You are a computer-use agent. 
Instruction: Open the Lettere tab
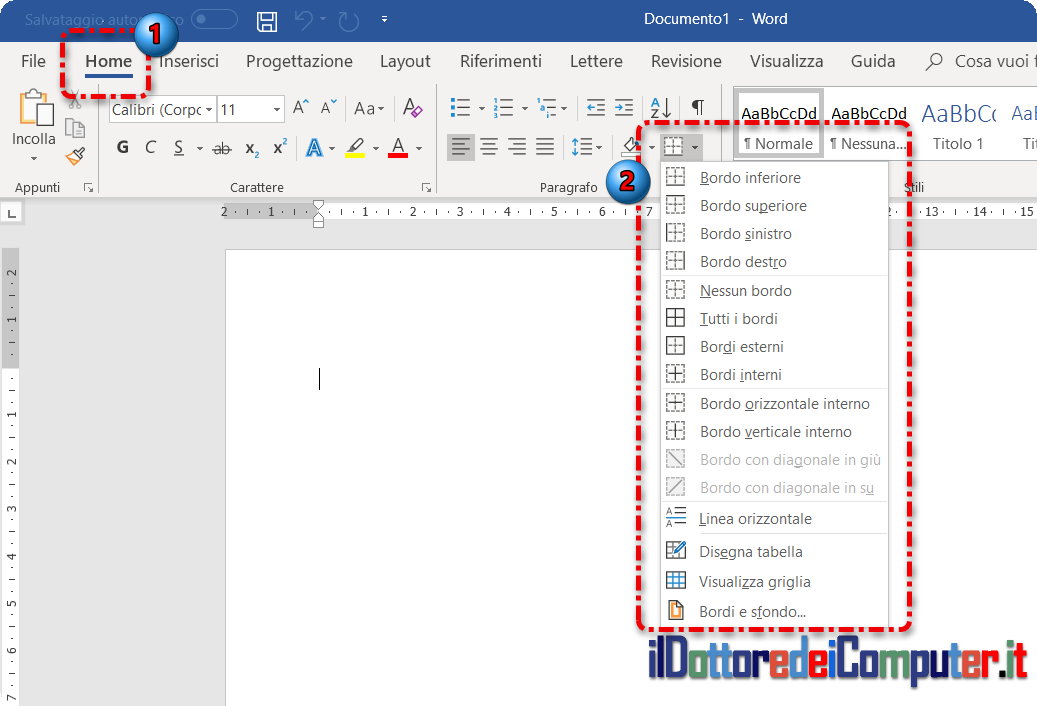tap(596, 61)
